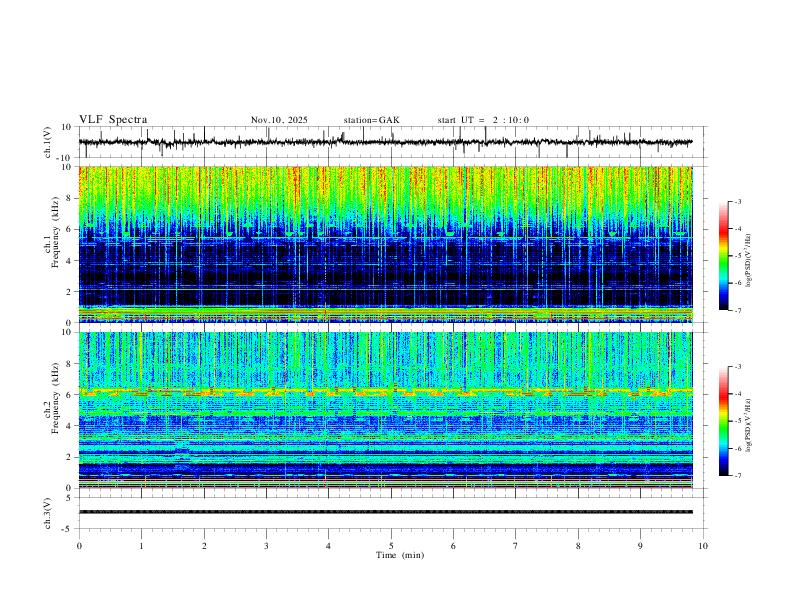The width and height of the screenshot is (792, 612).
Task: Click the "station=GAK" label
Action: coord(371,120)
